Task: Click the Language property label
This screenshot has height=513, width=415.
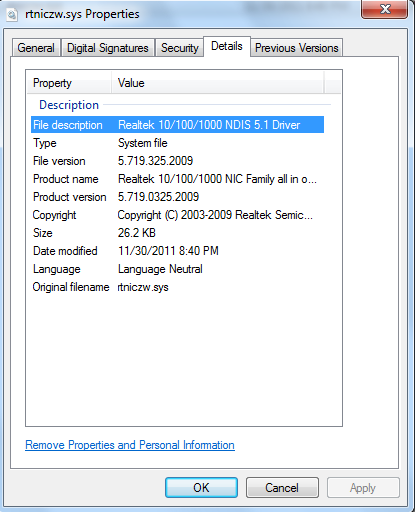Action: 57,269
